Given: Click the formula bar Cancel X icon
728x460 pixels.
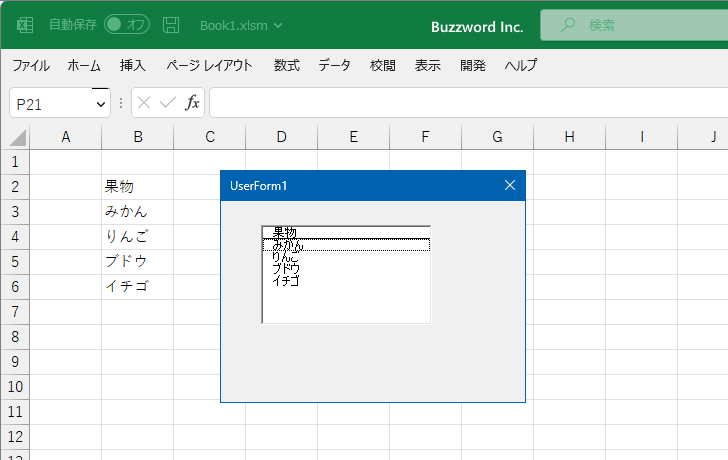Looking at the screenshot, I should click(144, 103).
